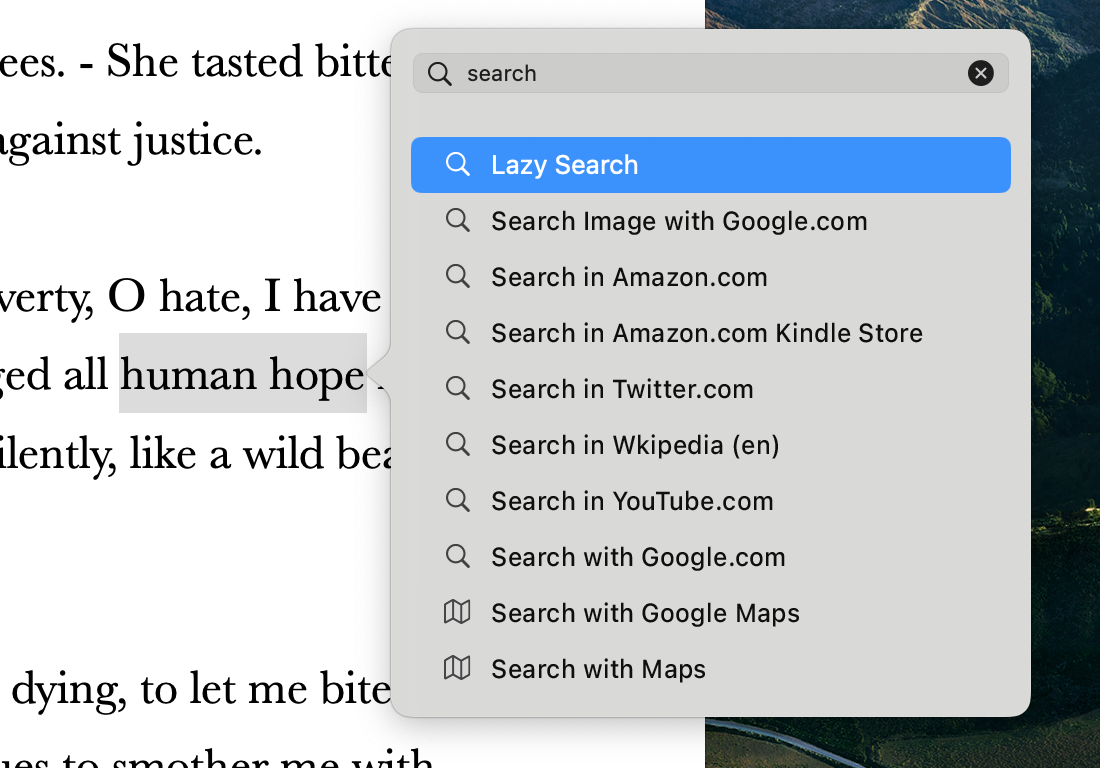Click magnifier icon beside Amazon.com entry
This screenshot has height=768, width=1100.
457,276
